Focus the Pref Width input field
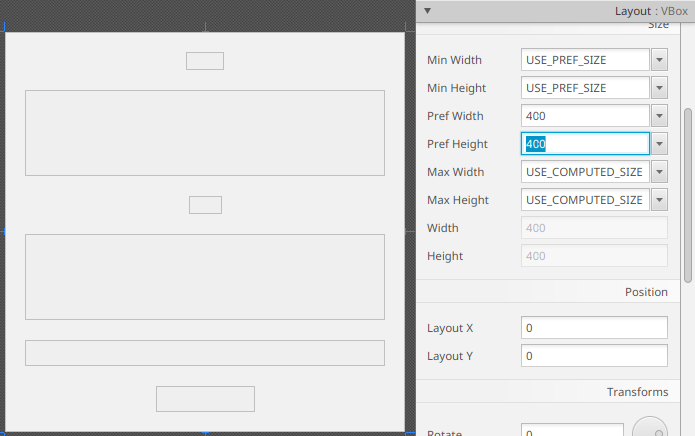This screenshot has height=436, width=695. tap(585, 116)
